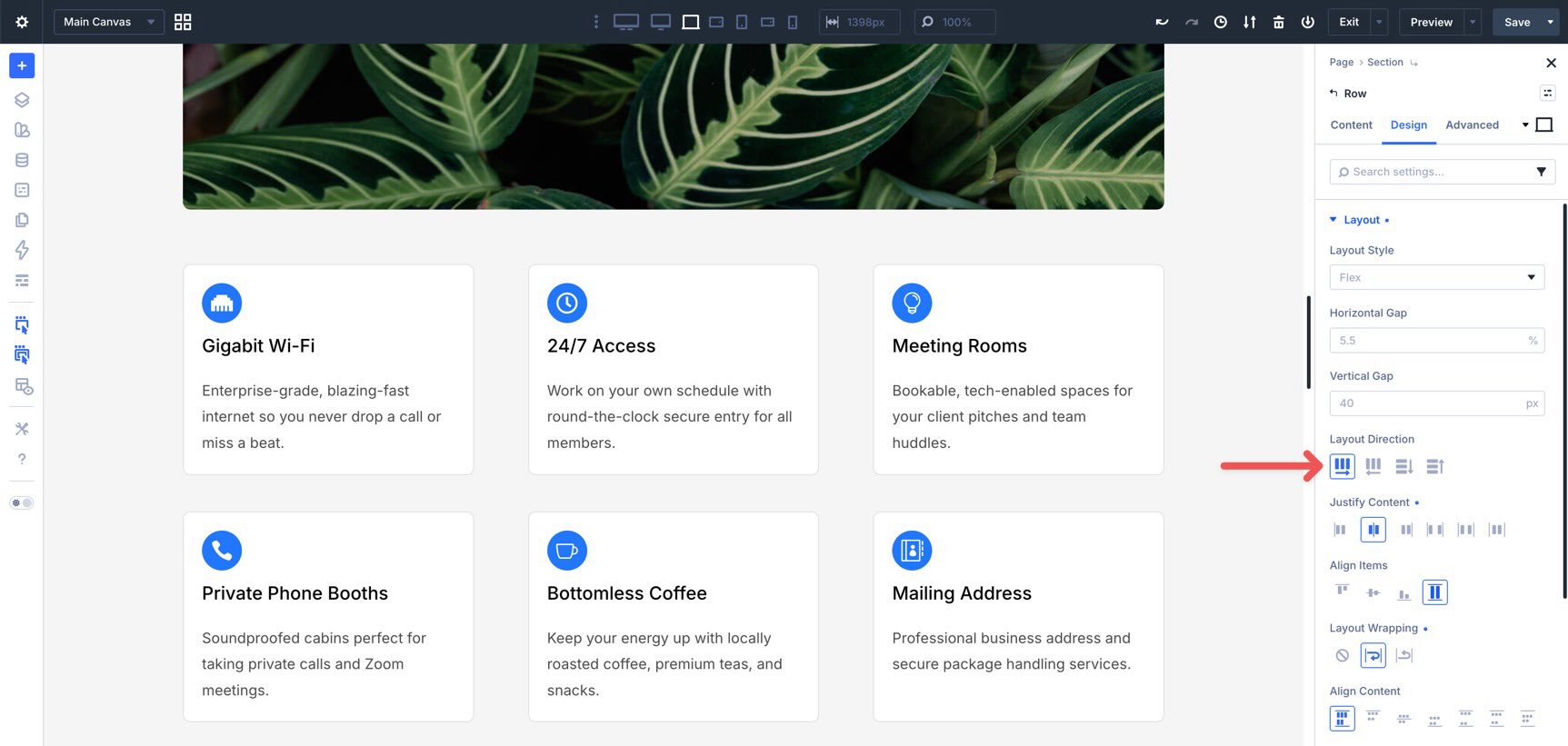
Task: Click the 24/7 Access clock icon
Action: pyautogui.click(x=567, y=303)
